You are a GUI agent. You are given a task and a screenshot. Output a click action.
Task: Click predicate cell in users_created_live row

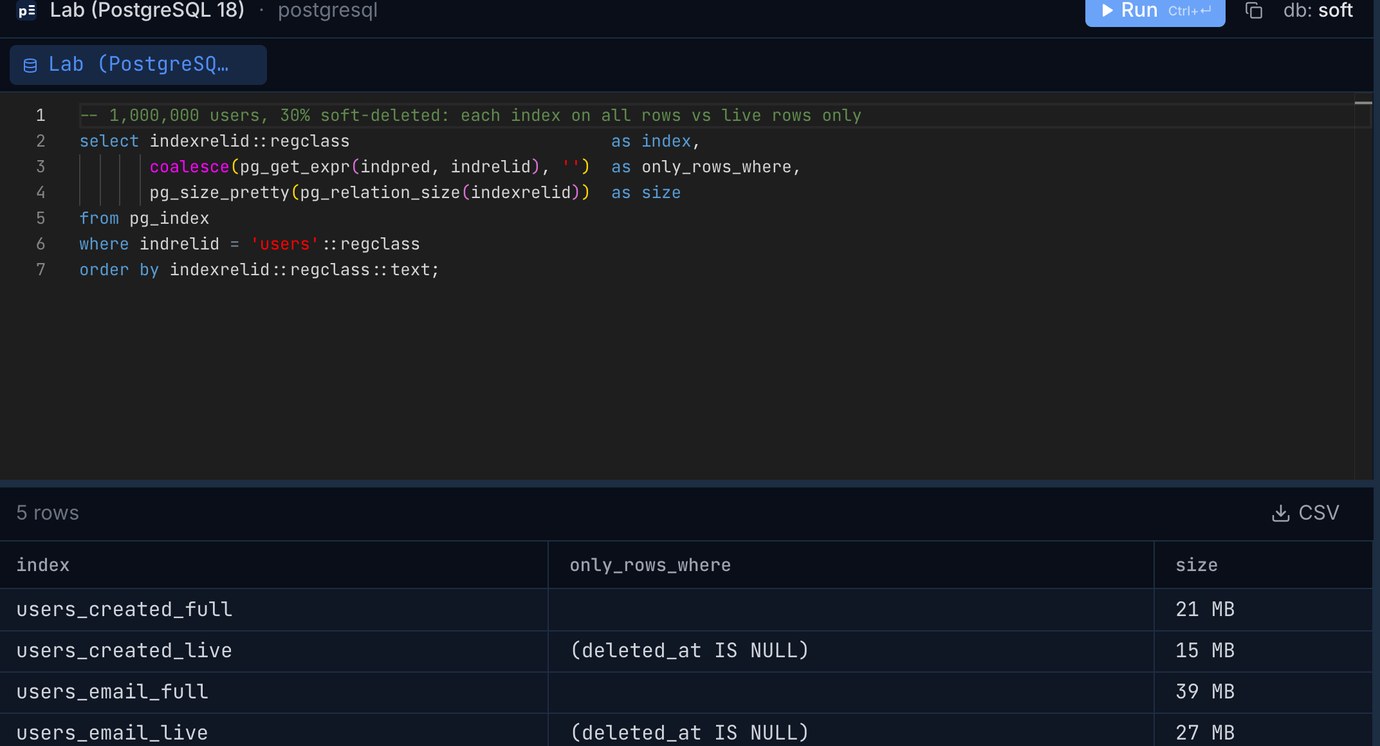pyautogui.click(x=851, y=651)
